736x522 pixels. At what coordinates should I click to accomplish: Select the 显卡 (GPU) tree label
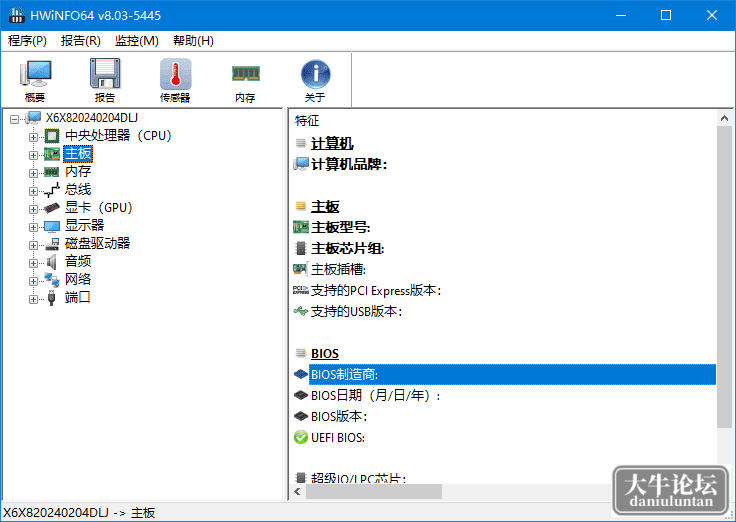tap(99, 207)
